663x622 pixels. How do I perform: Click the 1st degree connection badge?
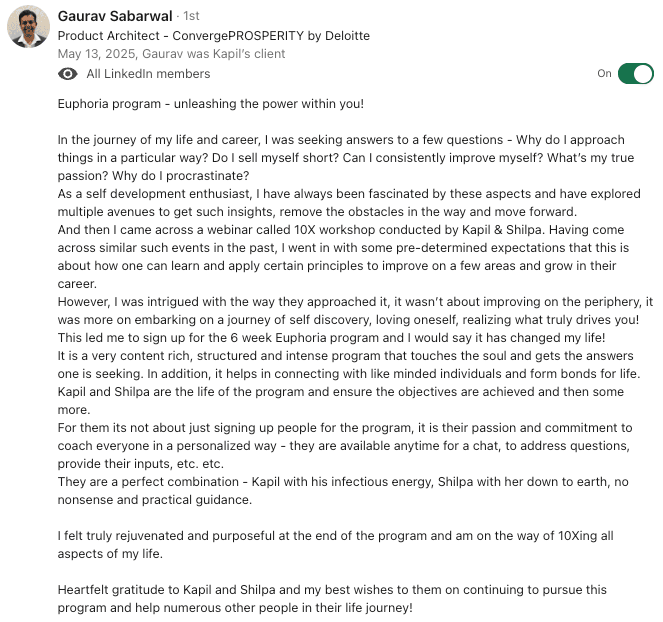click(x=190, y=17)
